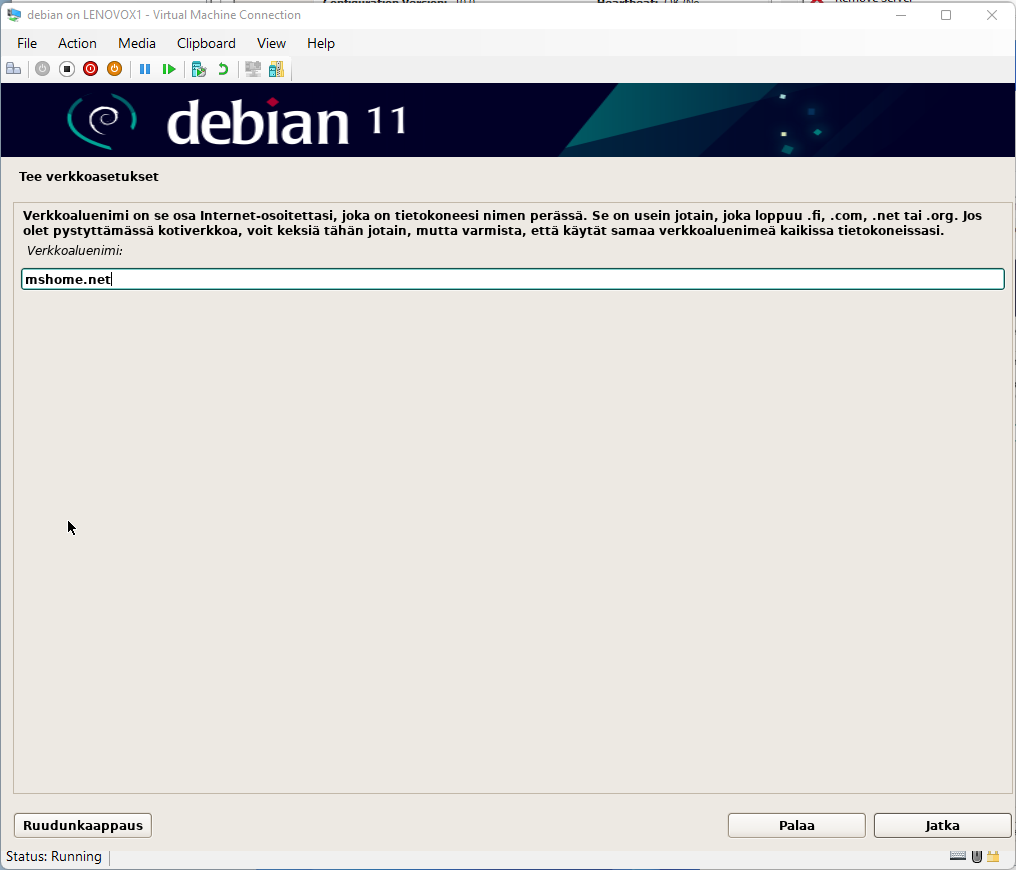
Task: Open the View menu
Action: point(271,43)
